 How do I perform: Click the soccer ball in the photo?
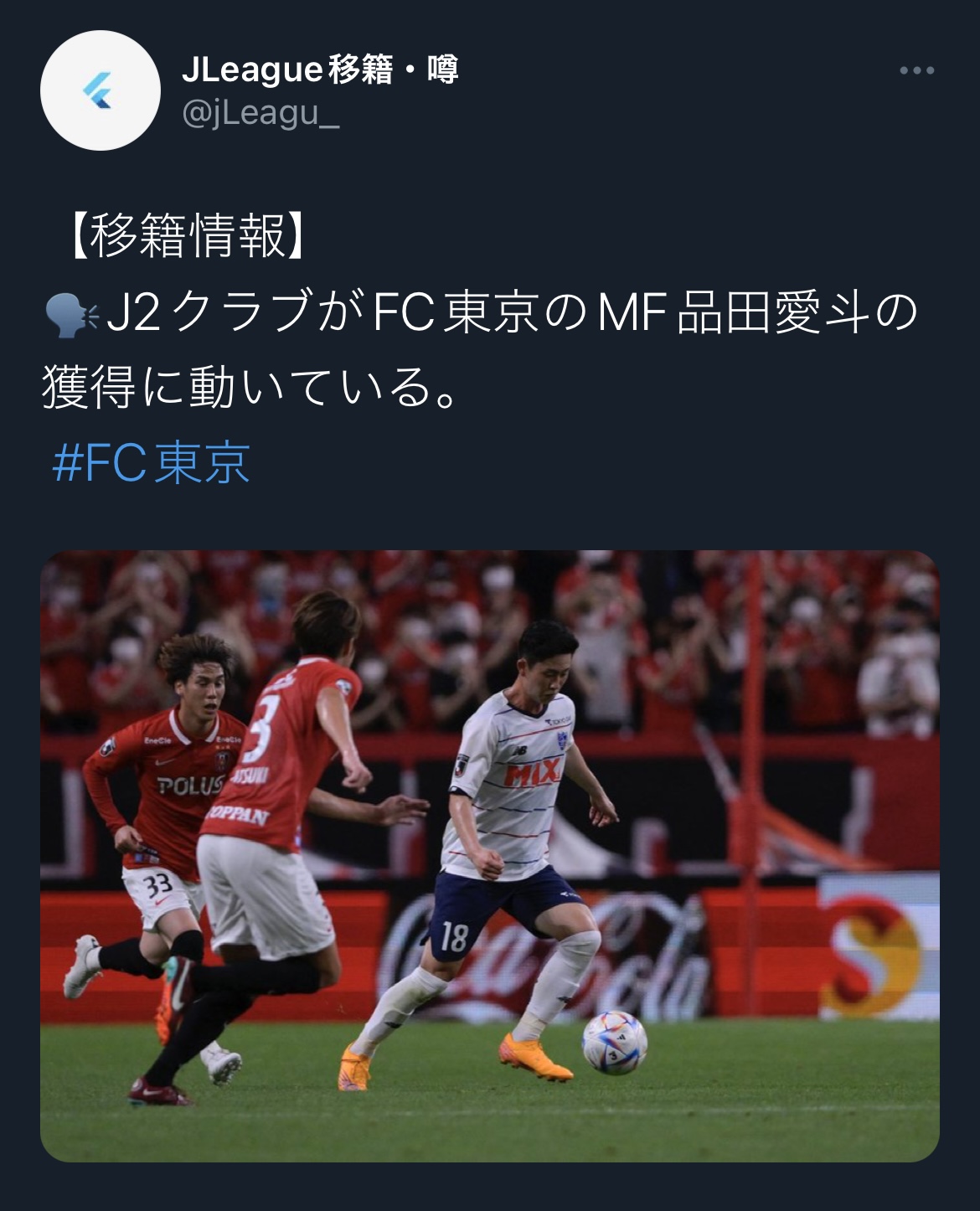click(615, 1044)
